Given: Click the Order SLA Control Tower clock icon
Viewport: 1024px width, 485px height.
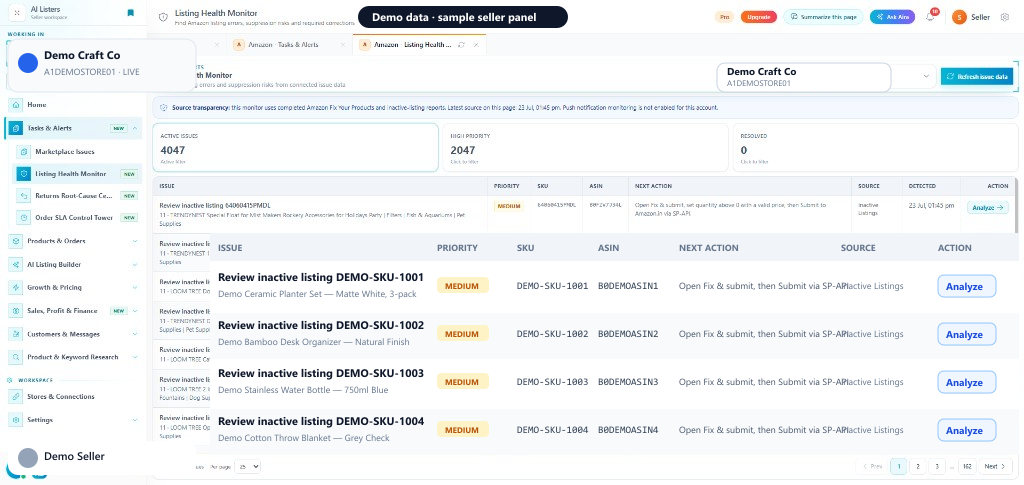Looking at the screenshot, I should [24, 217].
